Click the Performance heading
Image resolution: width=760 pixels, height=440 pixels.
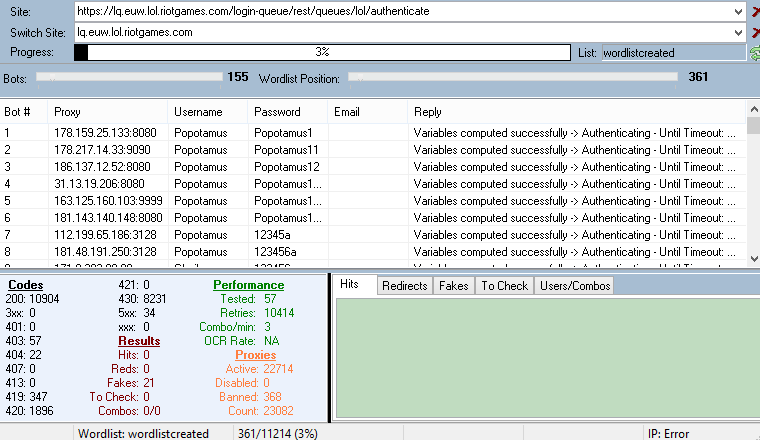point(249,285)
